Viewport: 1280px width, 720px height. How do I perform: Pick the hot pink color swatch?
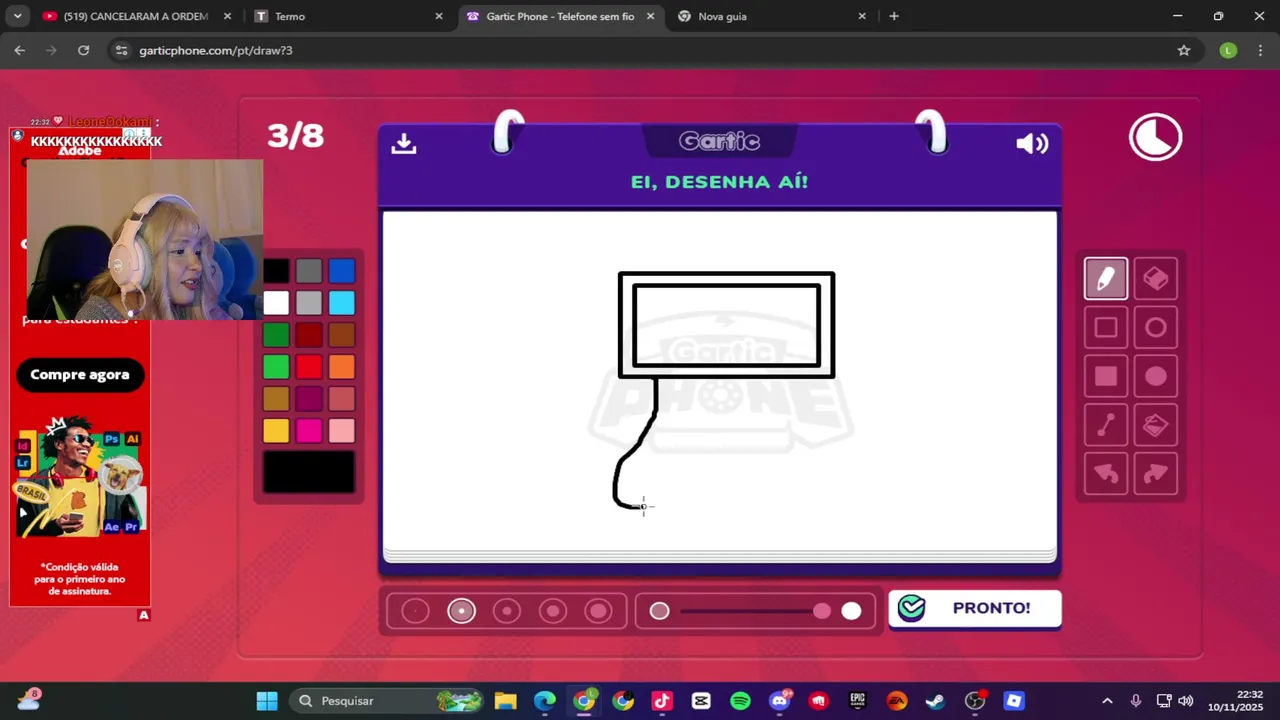(309, 431)
